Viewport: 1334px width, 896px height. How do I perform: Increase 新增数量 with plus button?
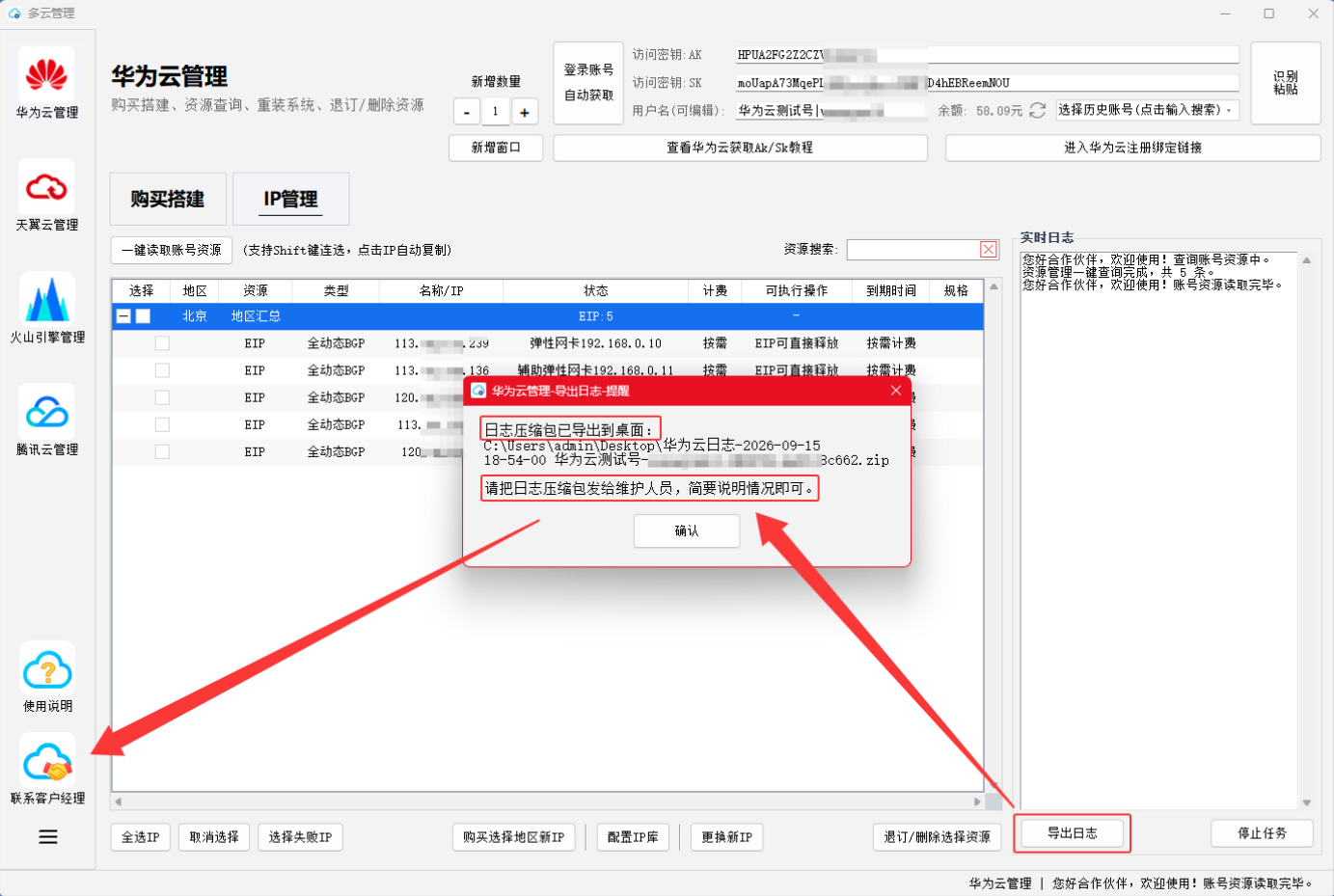tap(525, 112)
